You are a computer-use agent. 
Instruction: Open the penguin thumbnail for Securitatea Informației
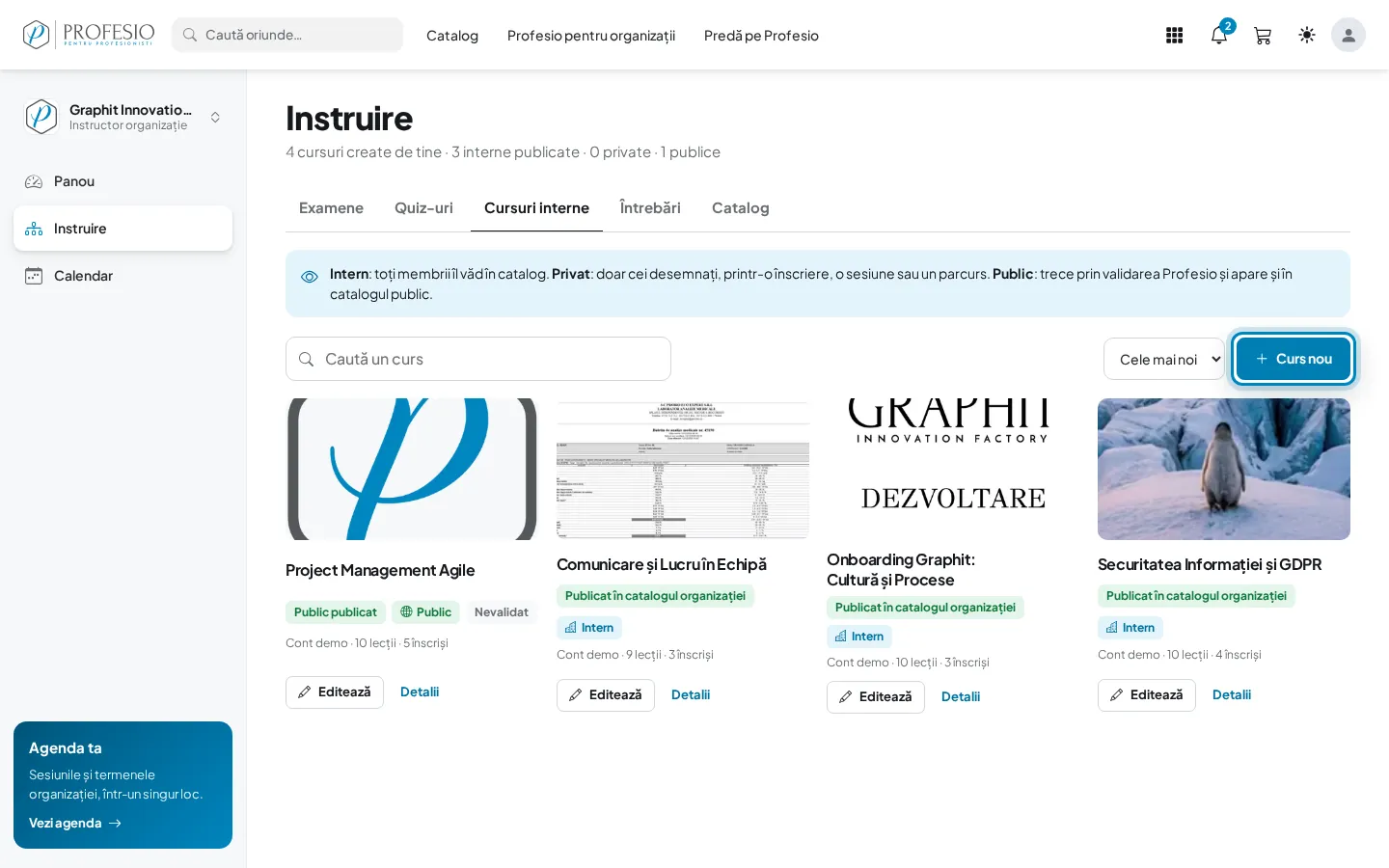[x=1224, y=470]
